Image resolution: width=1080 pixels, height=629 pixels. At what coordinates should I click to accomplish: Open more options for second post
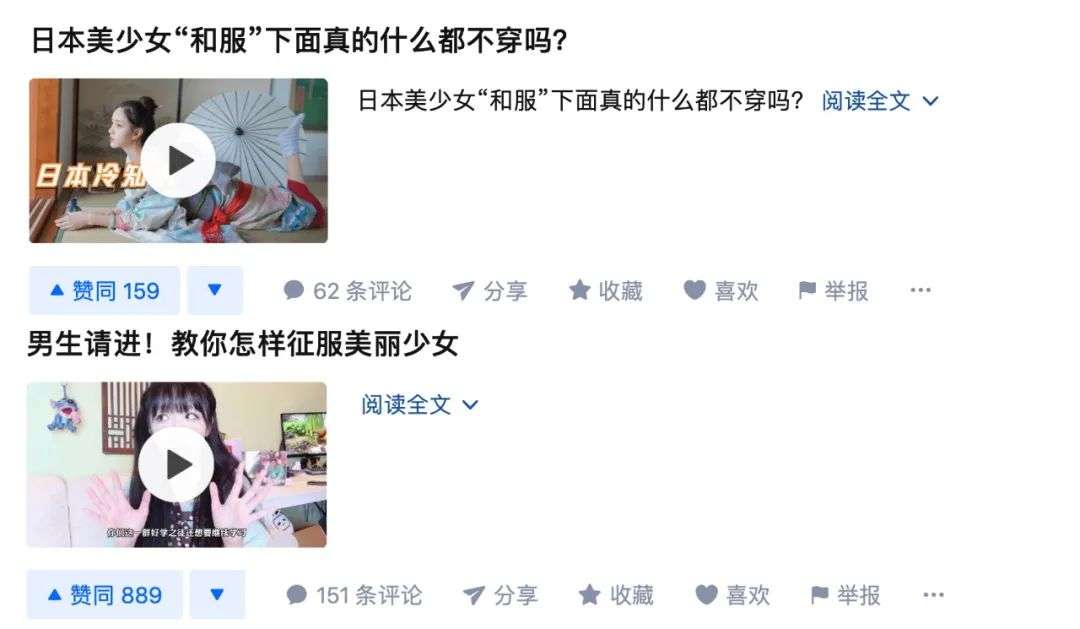tap(933, 595)
